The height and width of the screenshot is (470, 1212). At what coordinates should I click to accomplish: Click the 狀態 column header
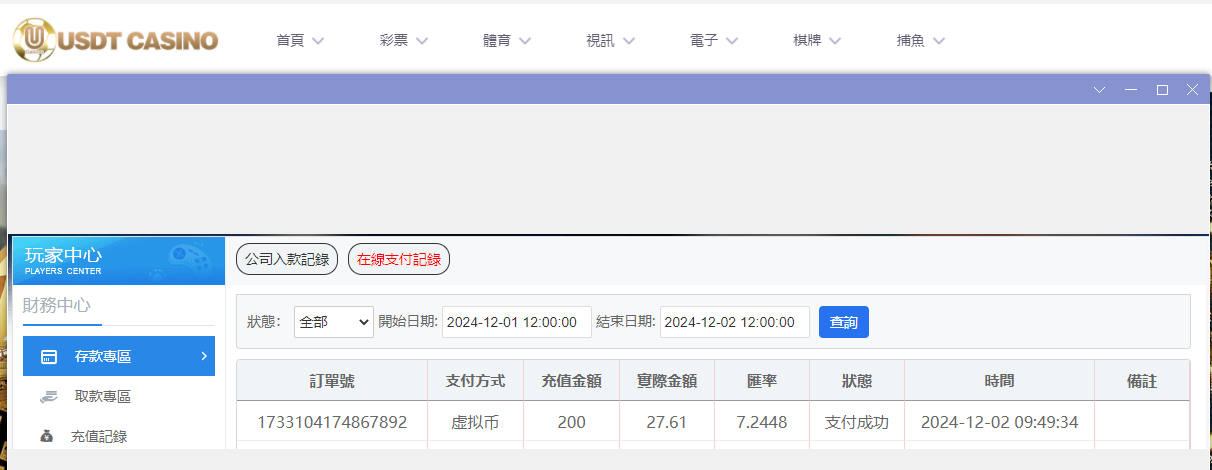click(857, 381)
